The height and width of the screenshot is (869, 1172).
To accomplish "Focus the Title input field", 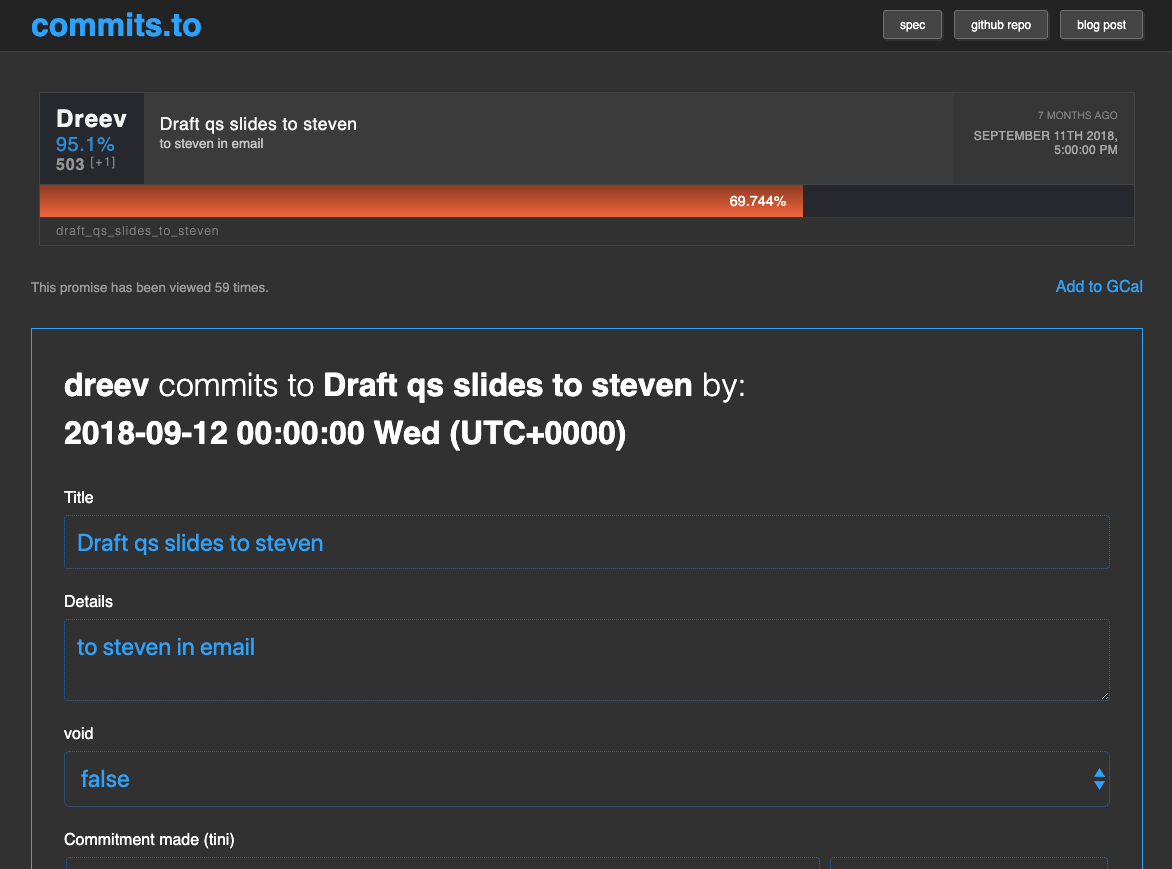I will [x=586, y=543].
